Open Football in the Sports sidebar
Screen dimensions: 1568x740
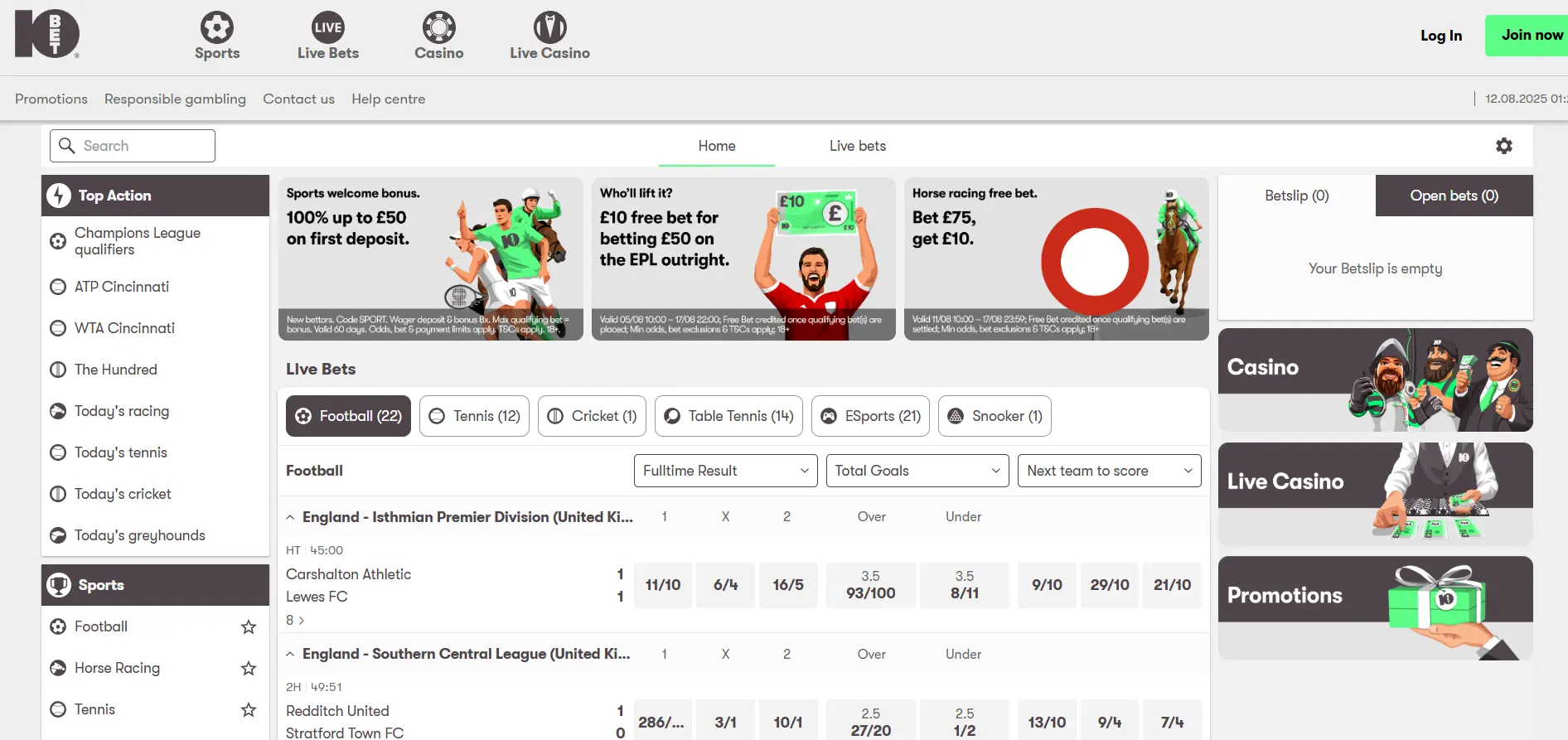[101, 626]
